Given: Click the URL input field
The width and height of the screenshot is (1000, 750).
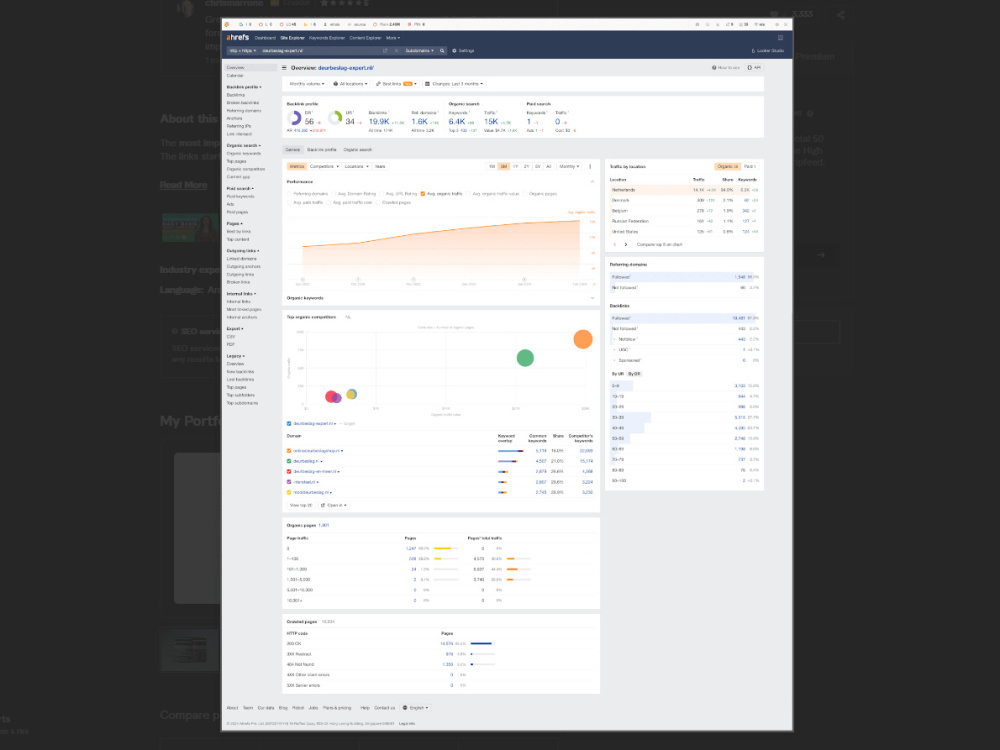Looking at the screenshot, I should click(x=319, y=50).
